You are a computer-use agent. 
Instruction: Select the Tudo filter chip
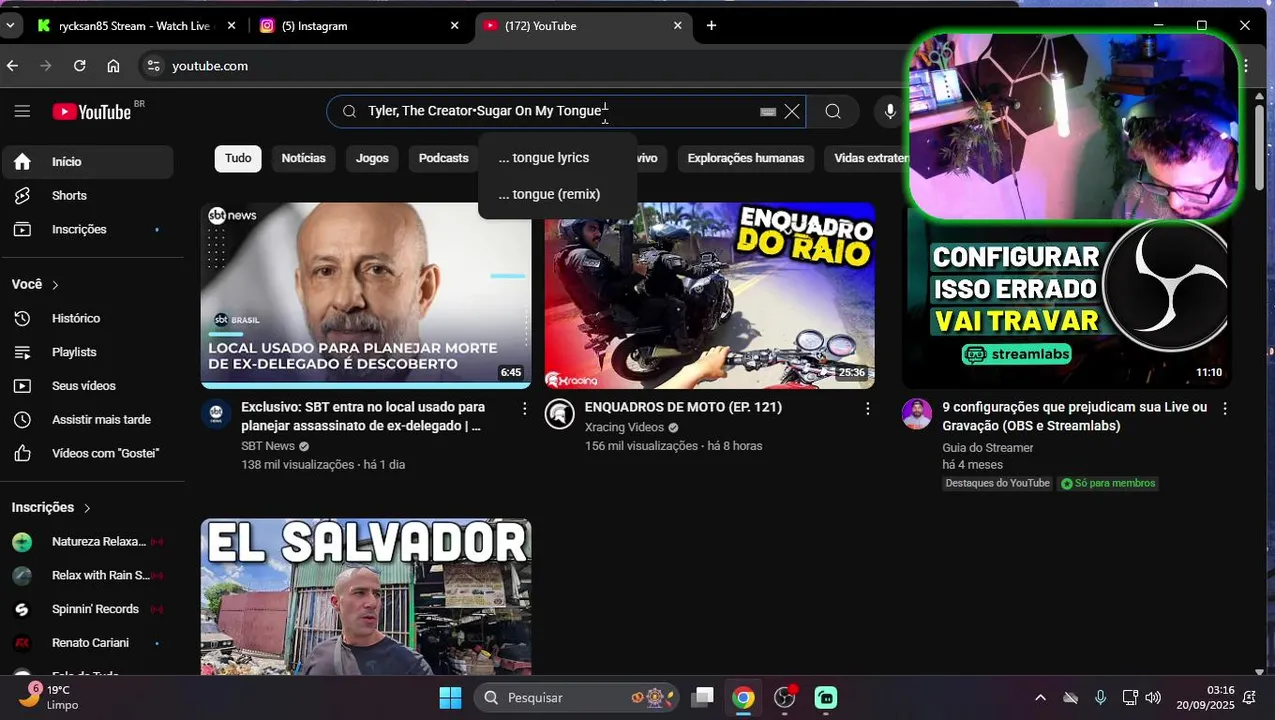click(x=238, y=158)
